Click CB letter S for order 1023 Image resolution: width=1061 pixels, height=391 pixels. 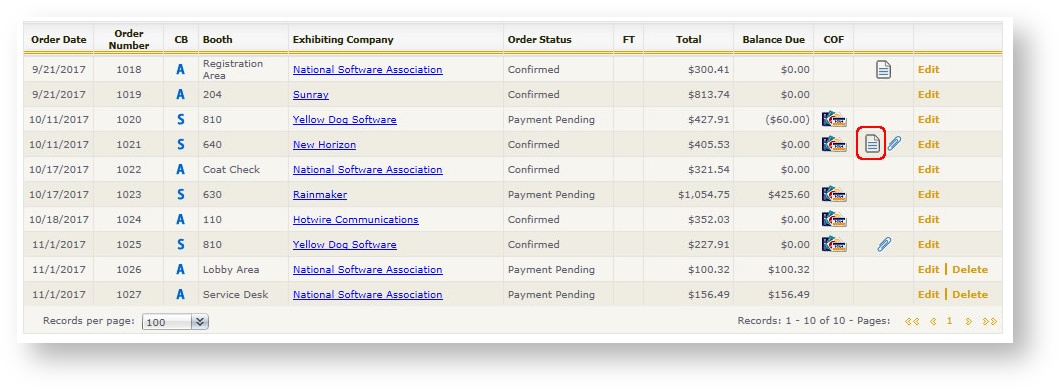click(181, 195)
